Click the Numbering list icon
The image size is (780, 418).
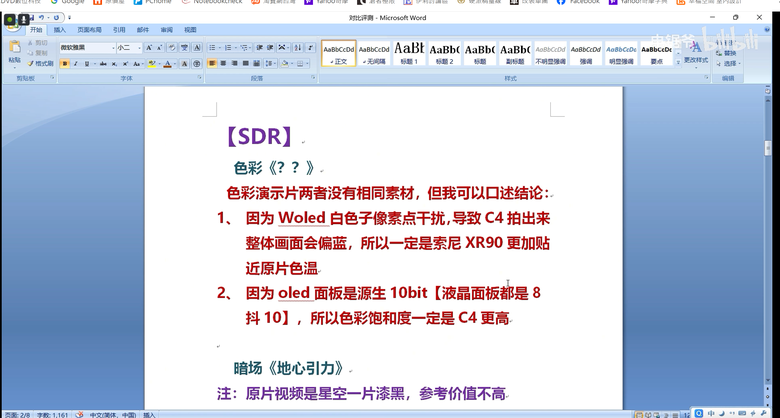228,48
